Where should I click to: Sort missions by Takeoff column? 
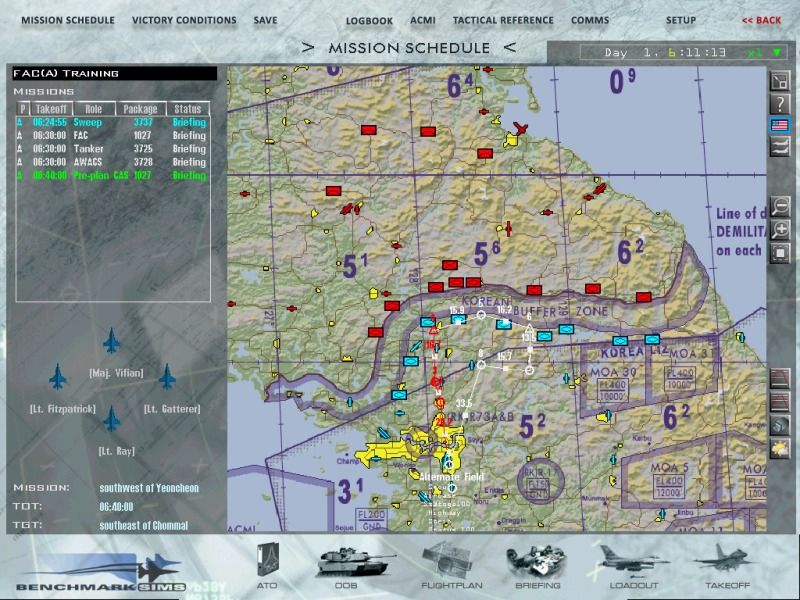pos(50,109)
